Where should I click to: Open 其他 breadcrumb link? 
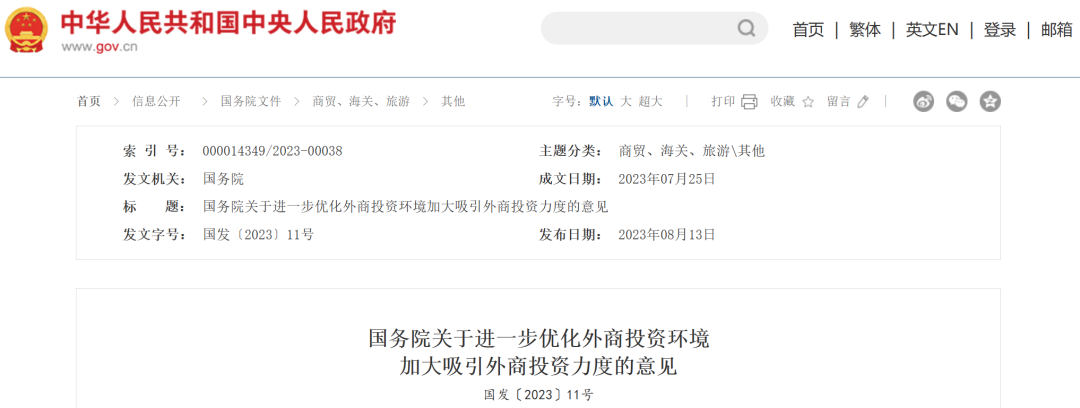[x=453, y=101]
